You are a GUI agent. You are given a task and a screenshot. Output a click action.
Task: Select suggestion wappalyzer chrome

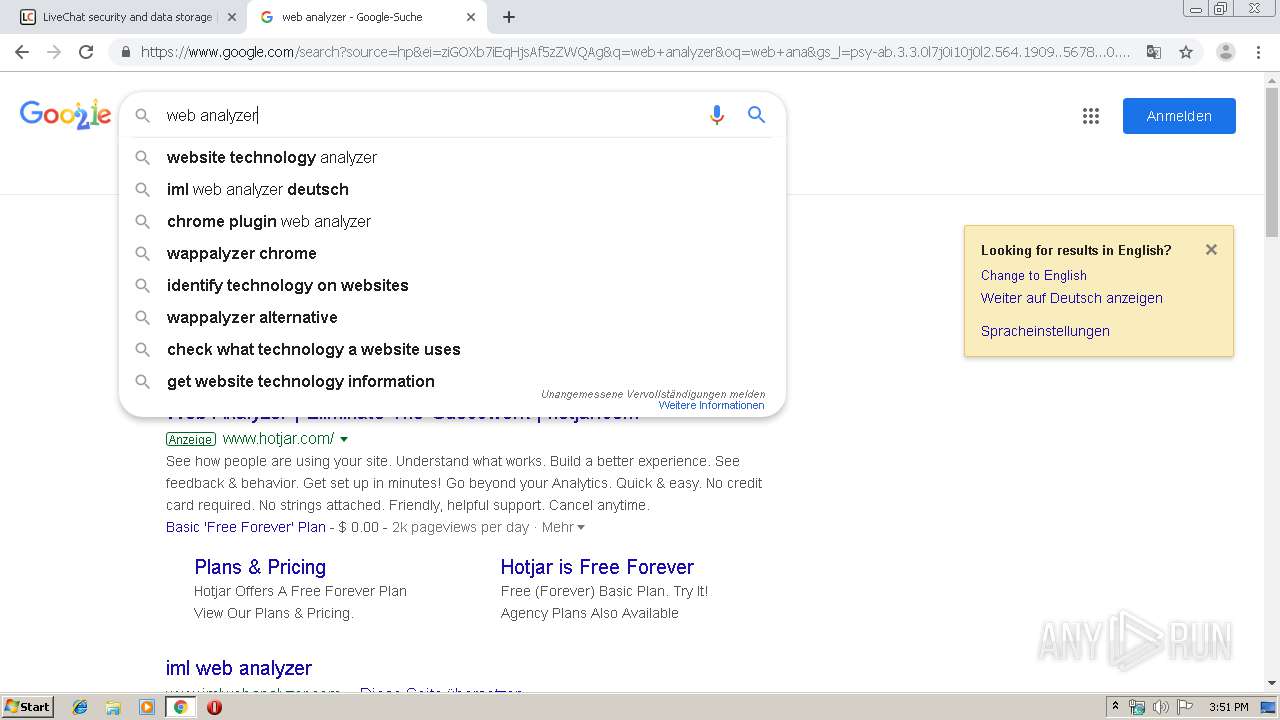point(452,253)
